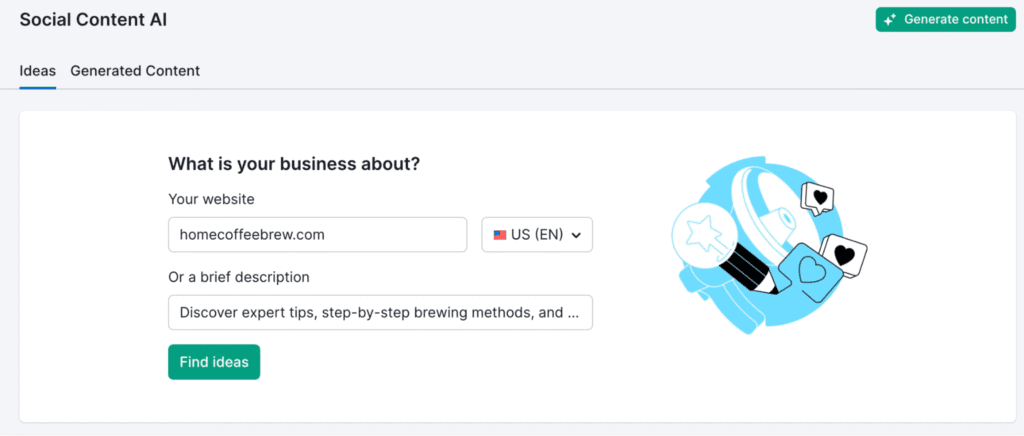Click into the brief description text box
The height and width of the screenshot is (436, 1024).
point(380,312)
